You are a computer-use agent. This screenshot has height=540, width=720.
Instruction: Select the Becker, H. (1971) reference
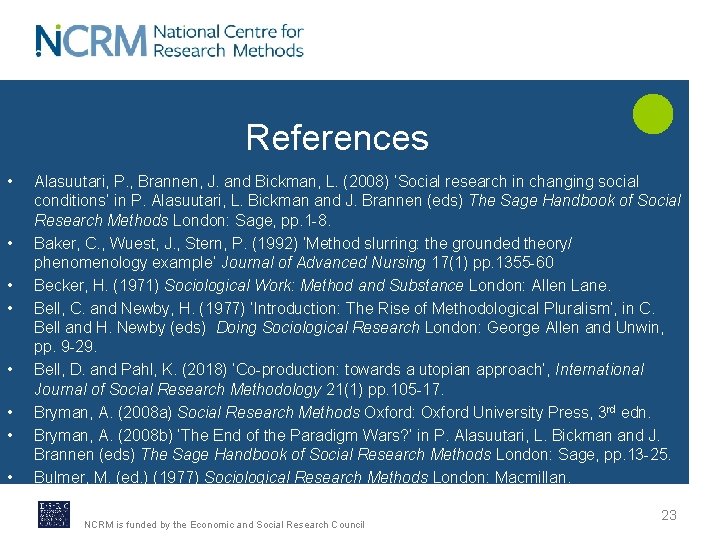click(322, 286)
